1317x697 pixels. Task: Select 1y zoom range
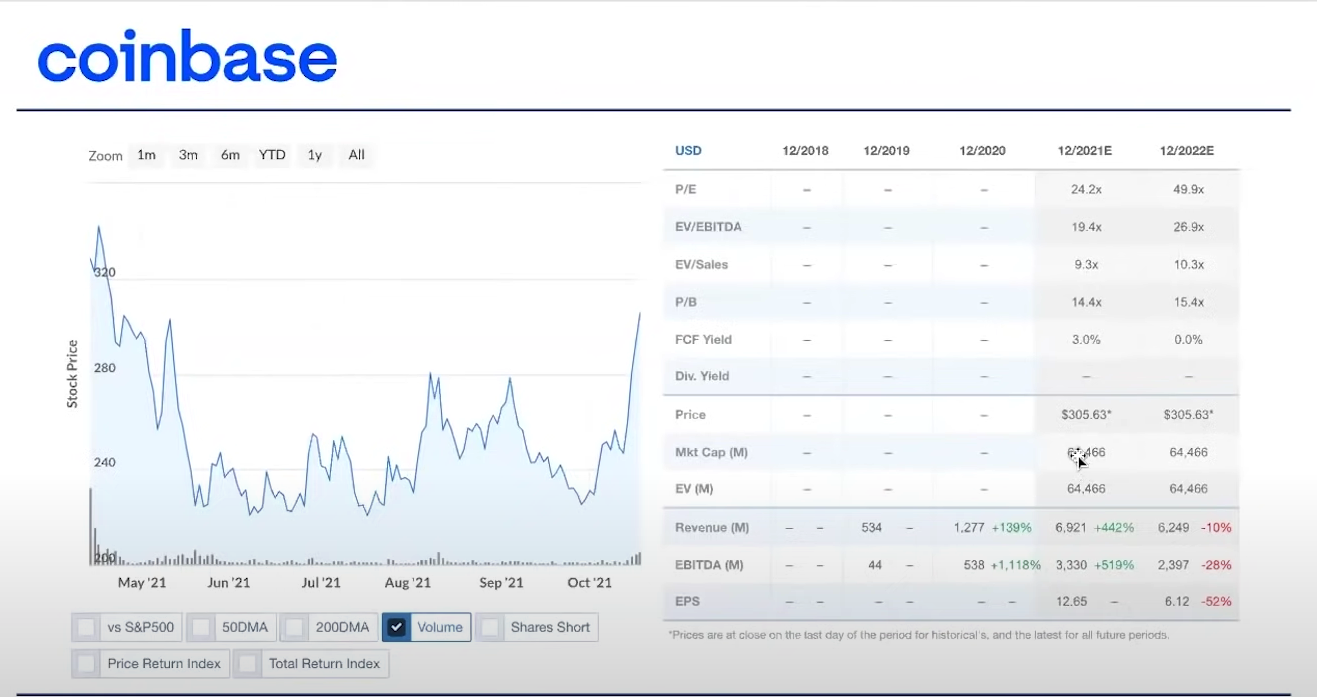314,155
